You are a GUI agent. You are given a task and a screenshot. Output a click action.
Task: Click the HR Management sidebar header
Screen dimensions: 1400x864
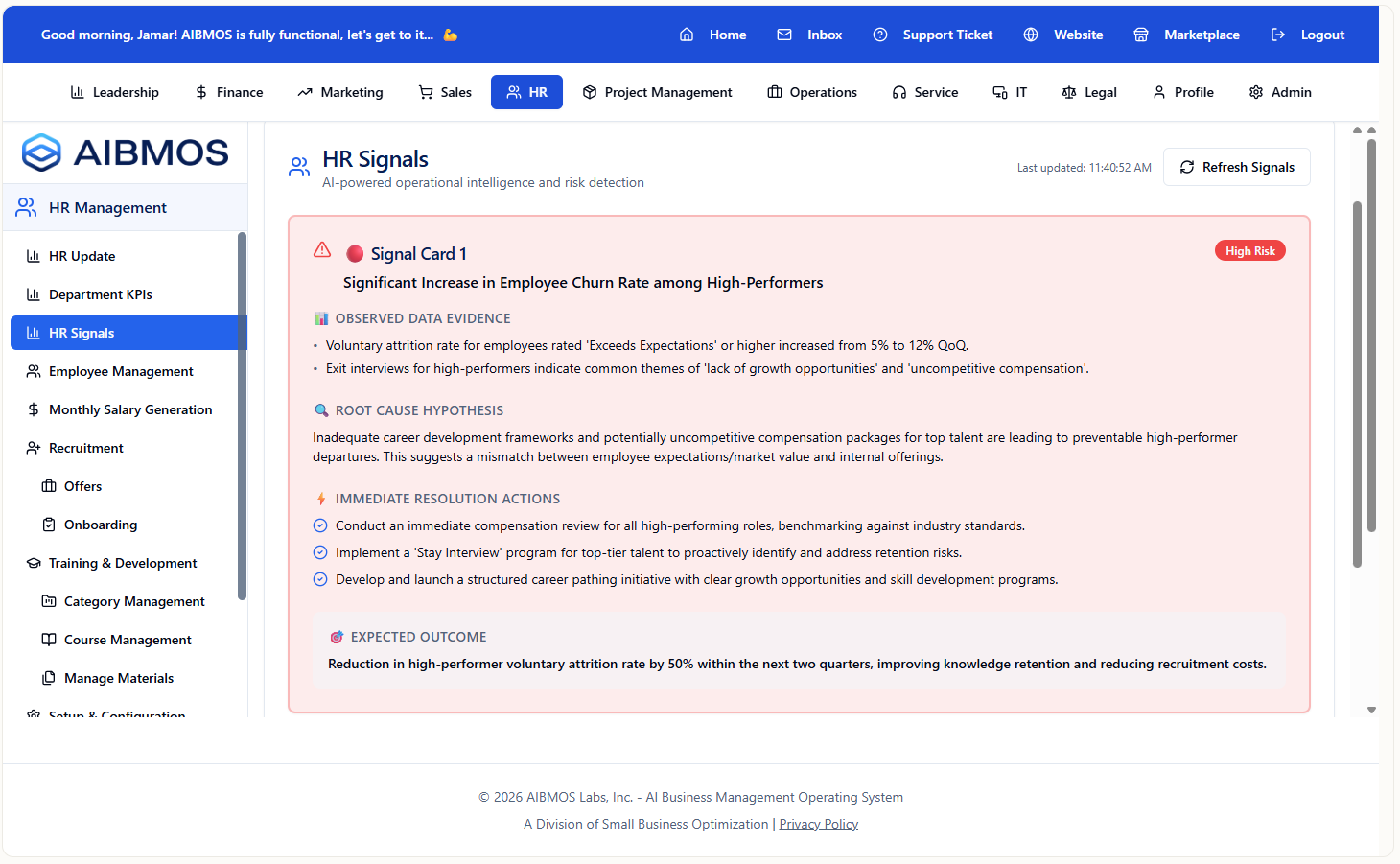[125, 207]
